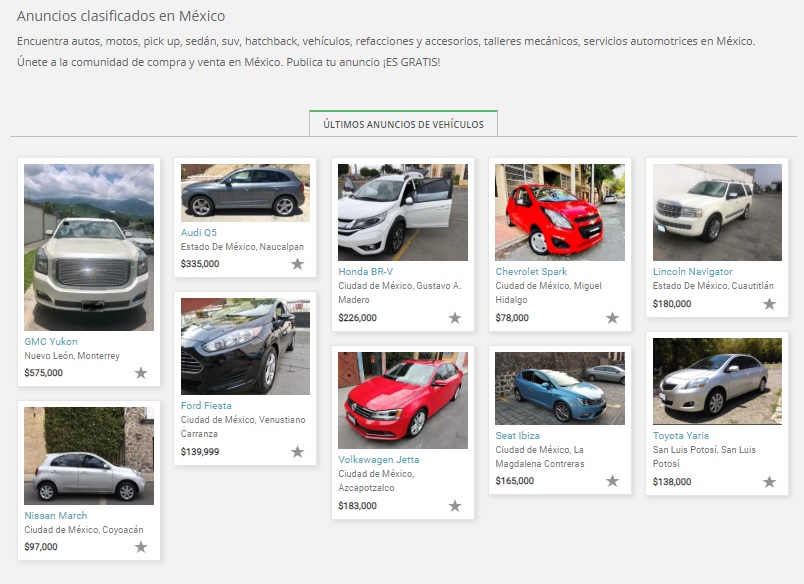Click the $165,000 price
Viewport: 804px width, 584px height.
coord(514,481)
